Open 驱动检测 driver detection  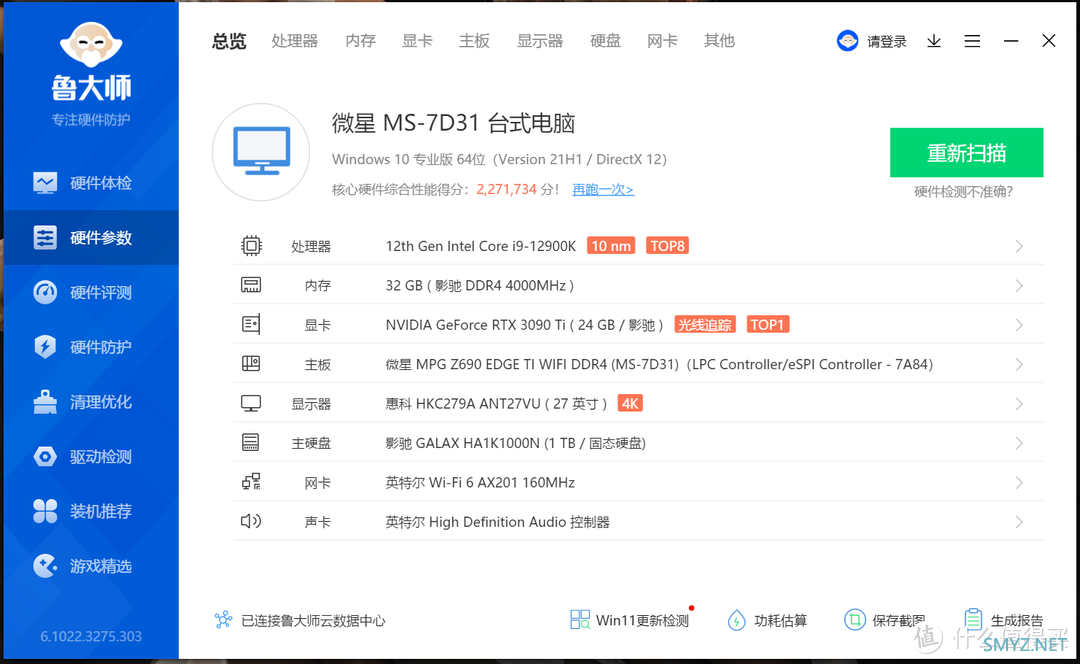[x=91, y=457]
